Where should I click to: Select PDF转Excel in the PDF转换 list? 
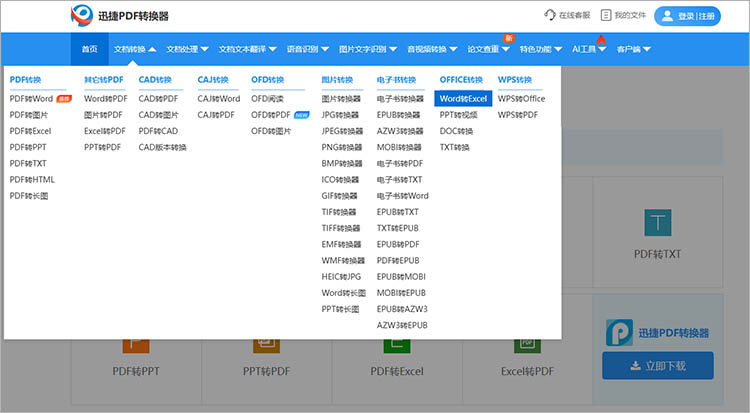[x=30, y=131]
